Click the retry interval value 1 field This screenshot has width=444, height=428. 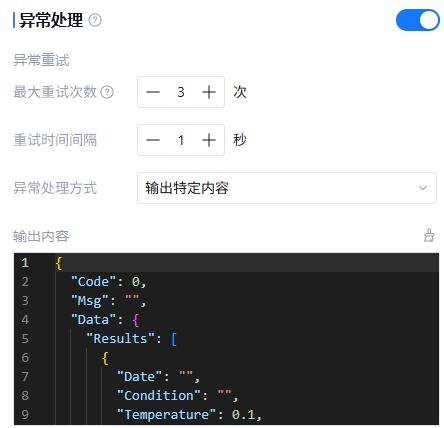pos(181,140)
